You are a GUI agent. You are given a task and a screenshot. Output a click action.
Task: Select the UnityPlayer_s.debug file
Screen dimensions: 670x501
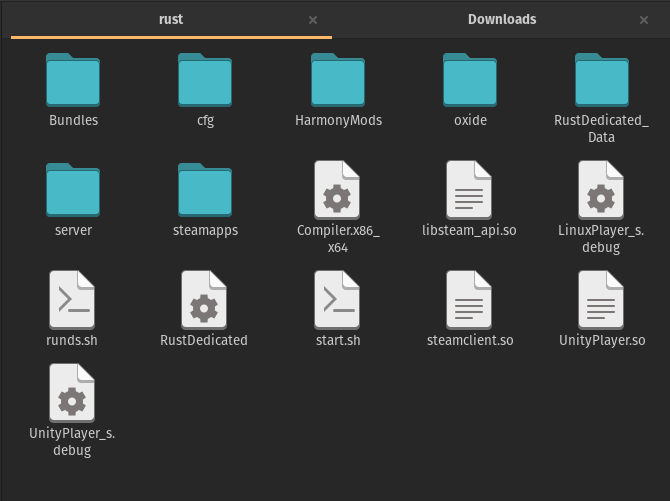point(73,392)
